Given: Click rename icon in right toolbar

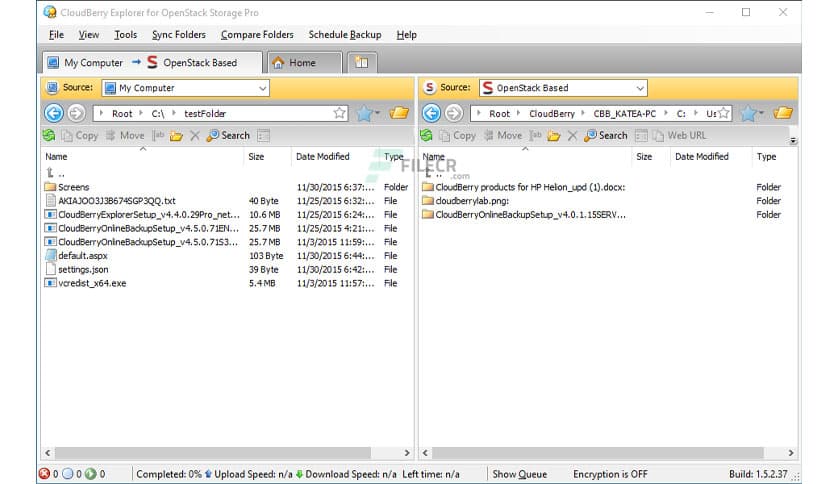Looking at the screenshot, I should 536,135.
